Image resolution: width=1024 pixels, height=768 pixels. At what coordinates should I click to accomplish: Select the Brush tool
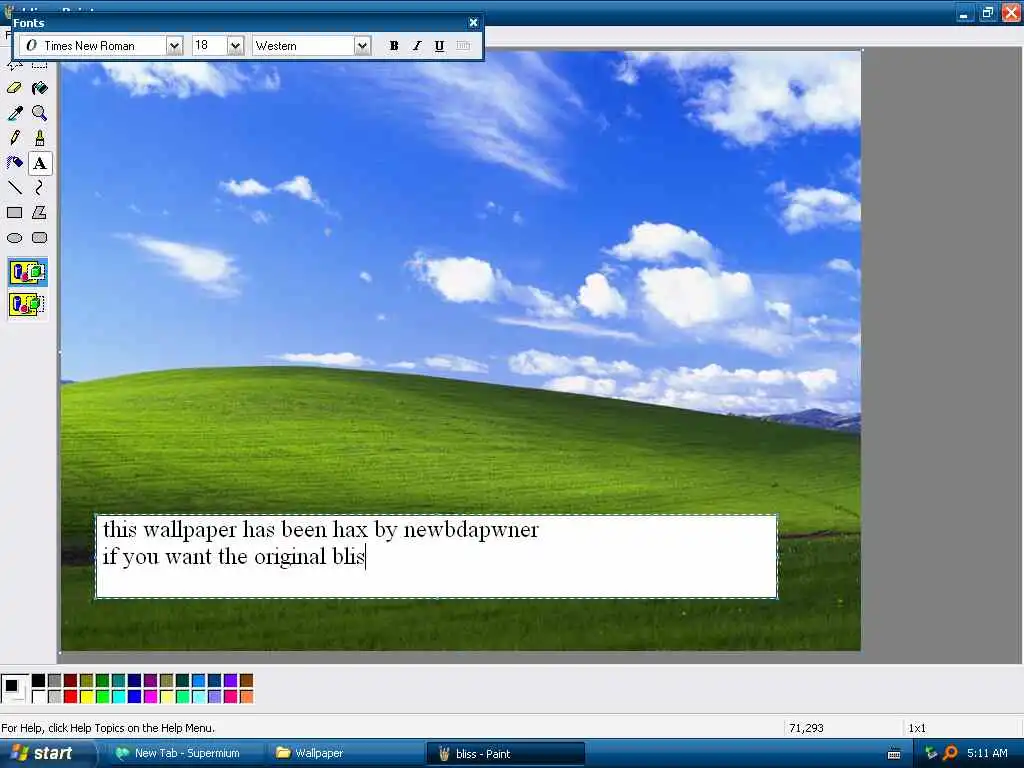coord(40,138)
